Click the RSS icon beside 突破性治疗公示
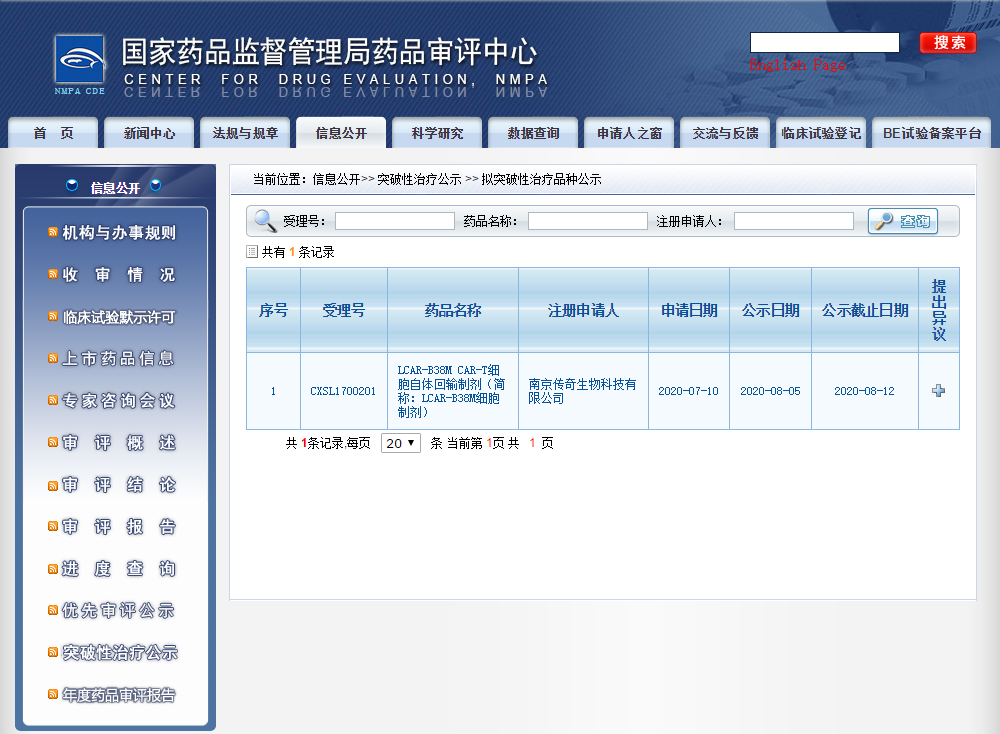 click(53, 653)
